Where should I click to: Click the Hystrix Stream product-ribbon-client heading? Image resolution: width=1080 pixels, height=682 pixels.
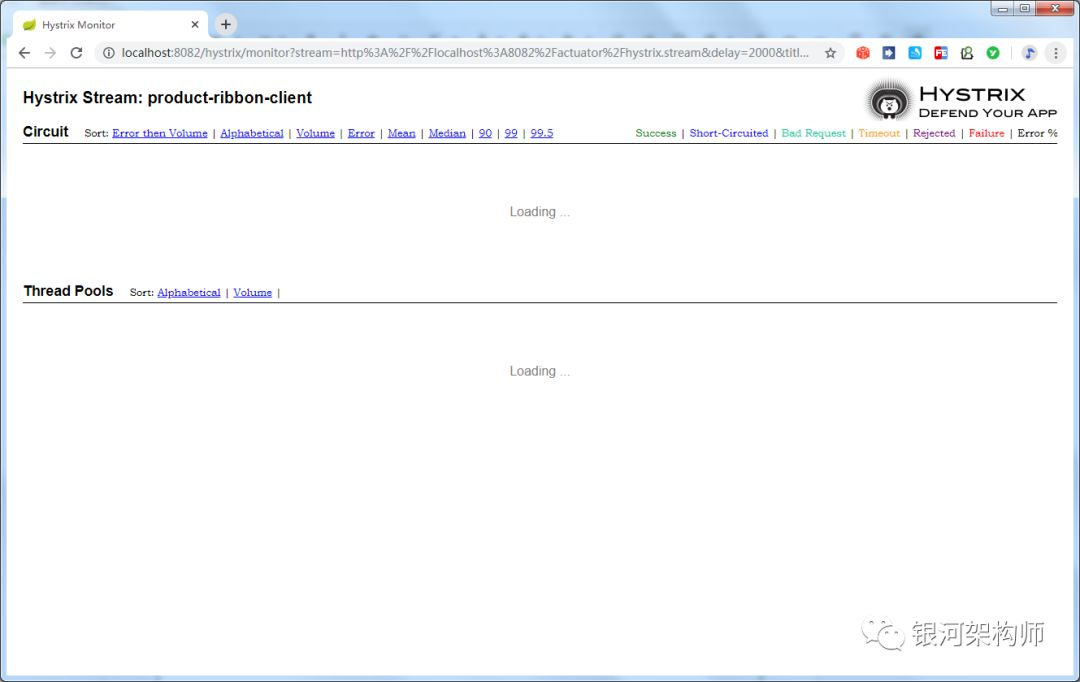(x=167, y=98)
